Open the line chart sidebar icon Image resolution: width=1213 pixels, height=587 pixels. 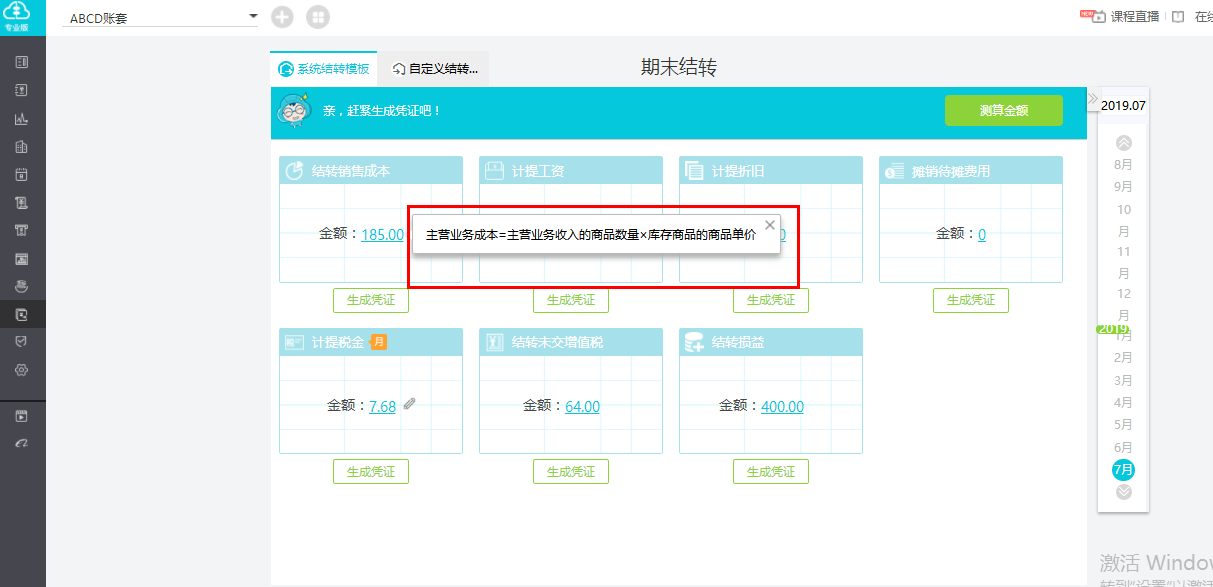pyautogui.click(x=22, y=118)
